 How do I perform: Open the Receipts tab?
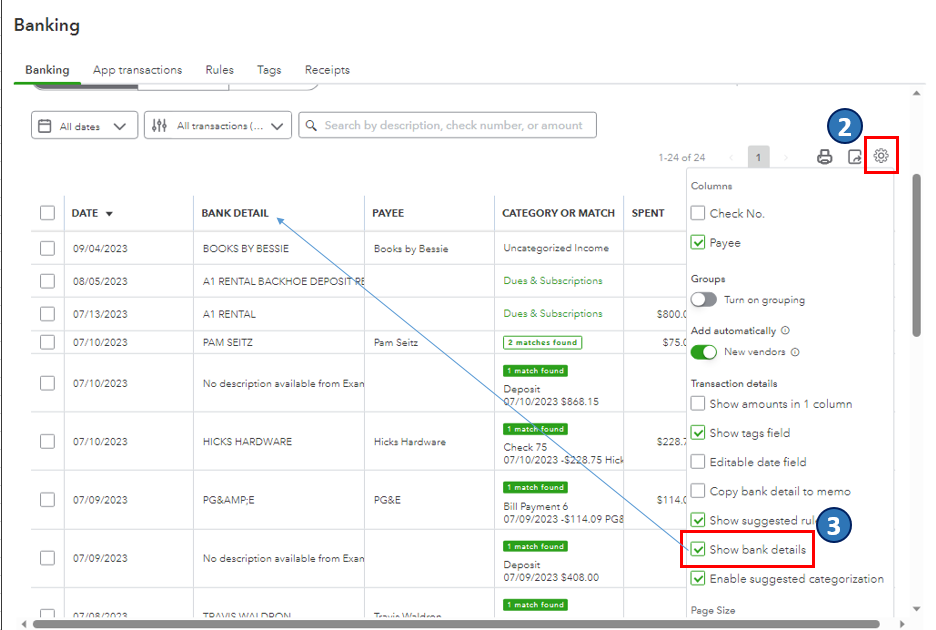327,70
